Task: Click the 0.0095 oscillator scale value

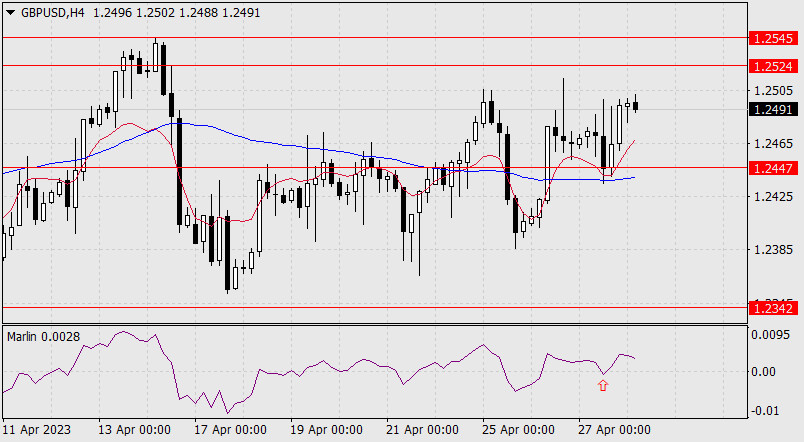Action: 772,335
